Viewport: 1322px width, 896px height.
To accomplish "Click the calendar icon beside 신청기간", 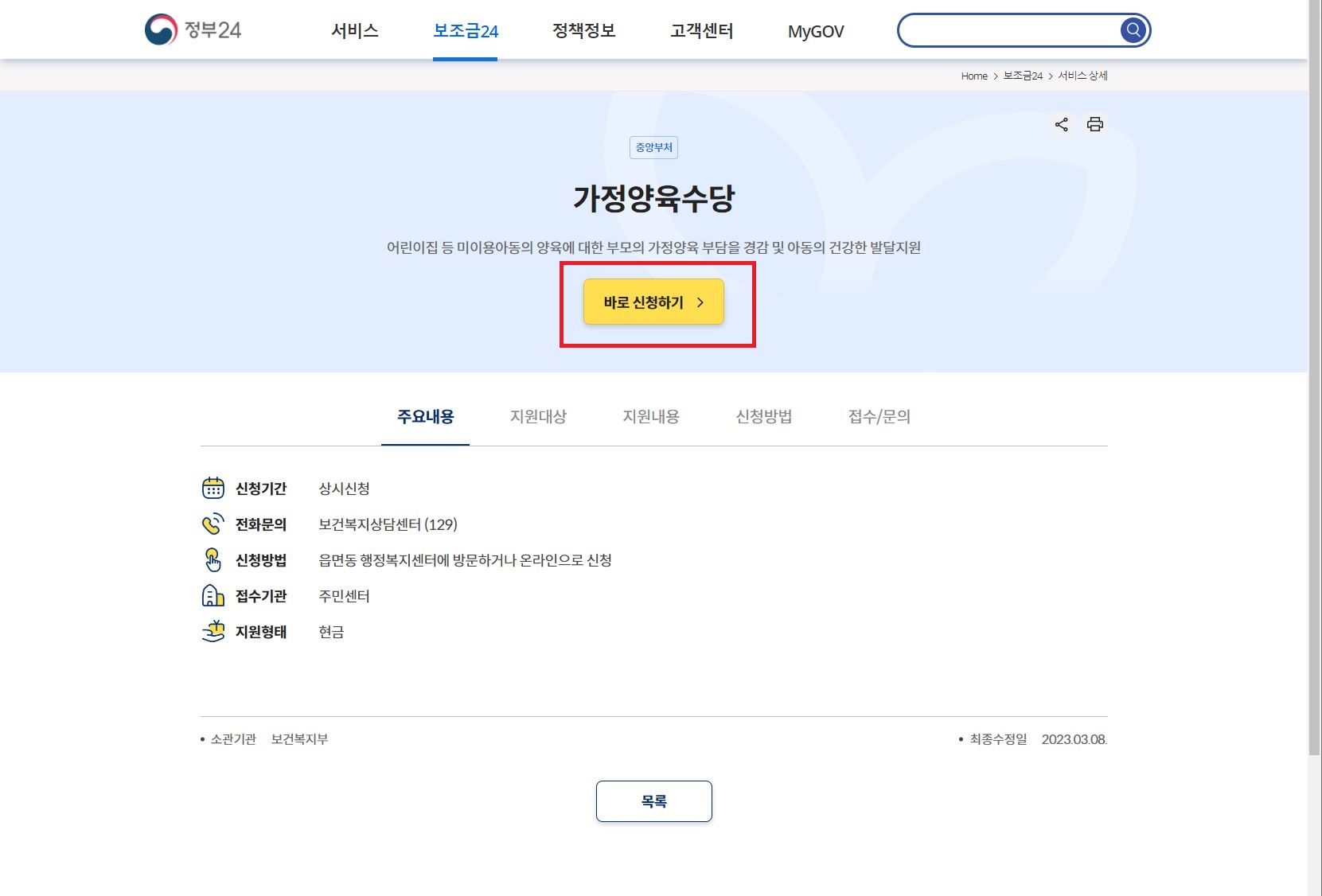I will tap(213, 488).
